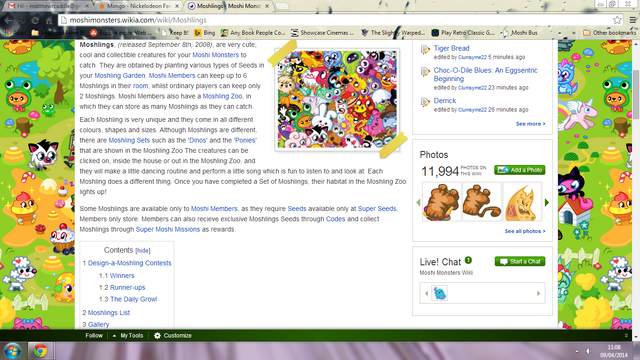This screenshot has height=360, width=640.
Task: Enlarge the Moshlings collage image
Action: point(337,99)
